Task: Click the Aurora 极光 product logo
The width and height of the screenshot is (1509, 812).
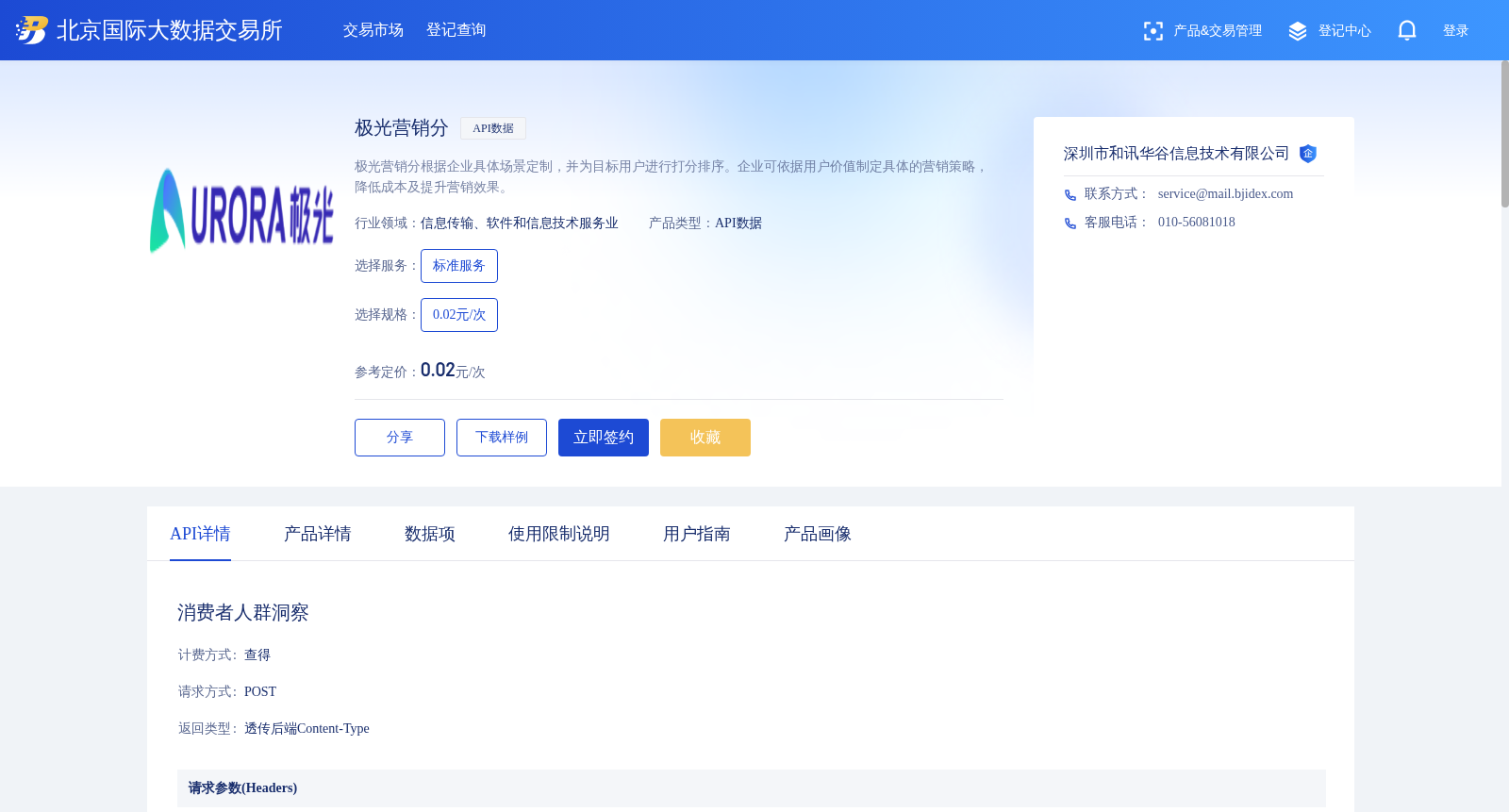Action: click(x=241, y=210)
